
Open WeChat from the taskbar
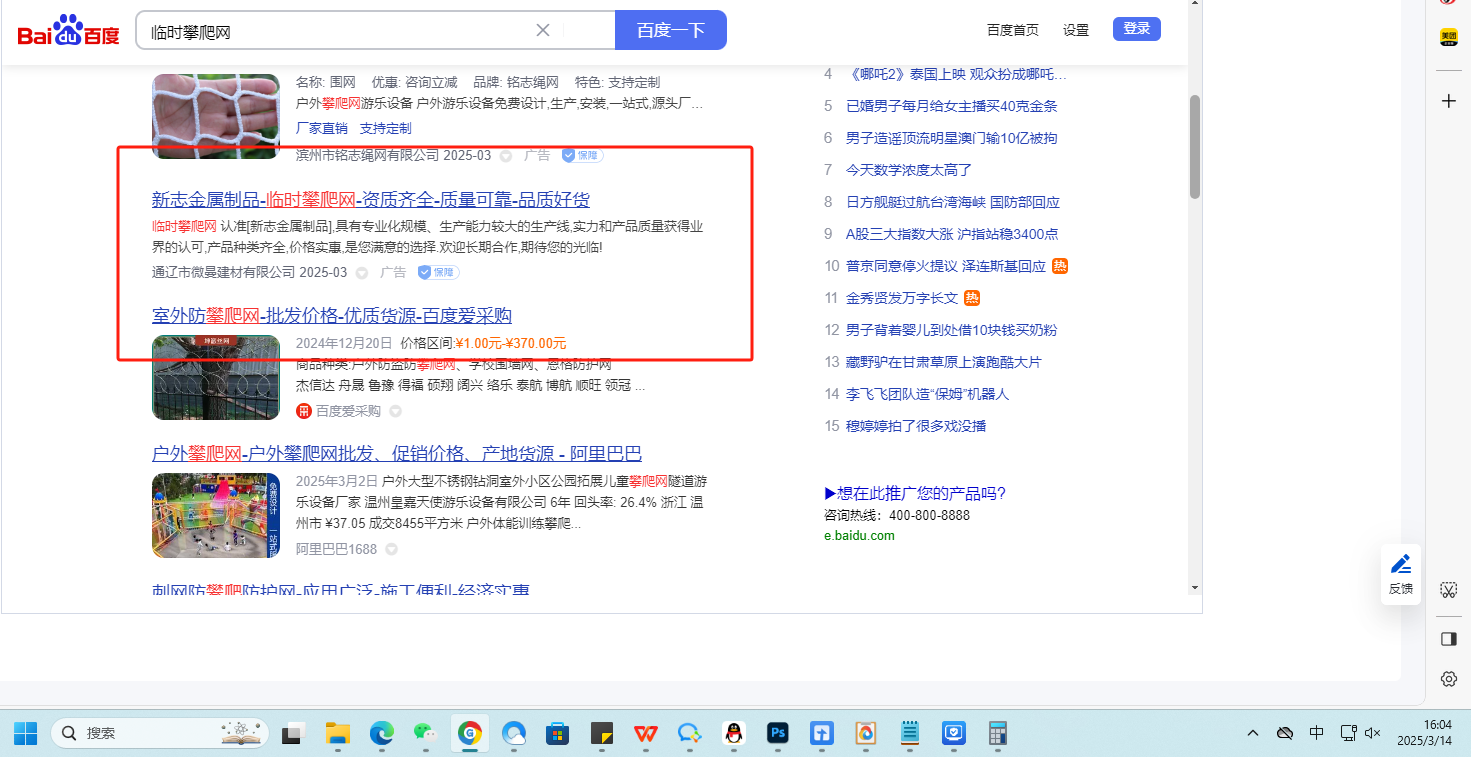(x=426, y=733)
